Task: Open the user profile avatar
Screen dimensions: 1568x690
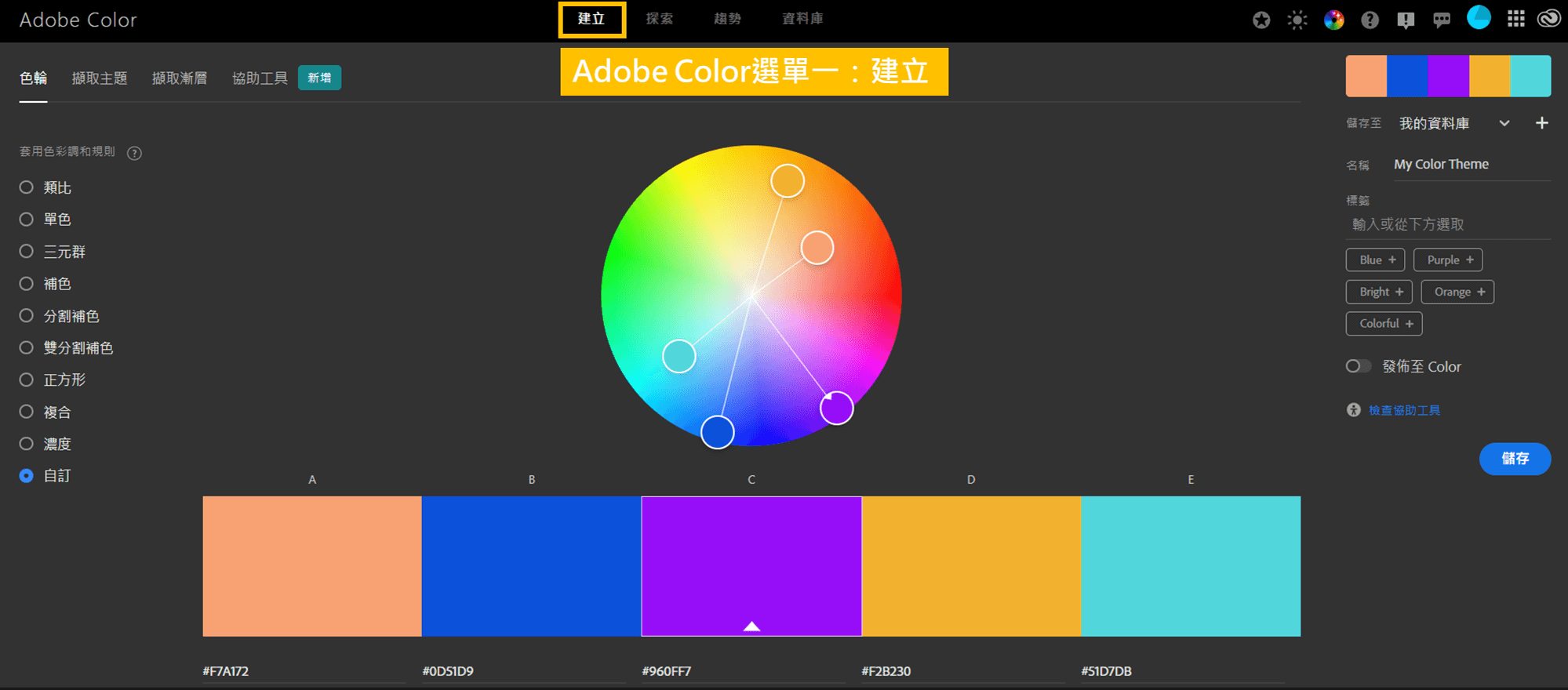Action: click(x=1479, y=17)
